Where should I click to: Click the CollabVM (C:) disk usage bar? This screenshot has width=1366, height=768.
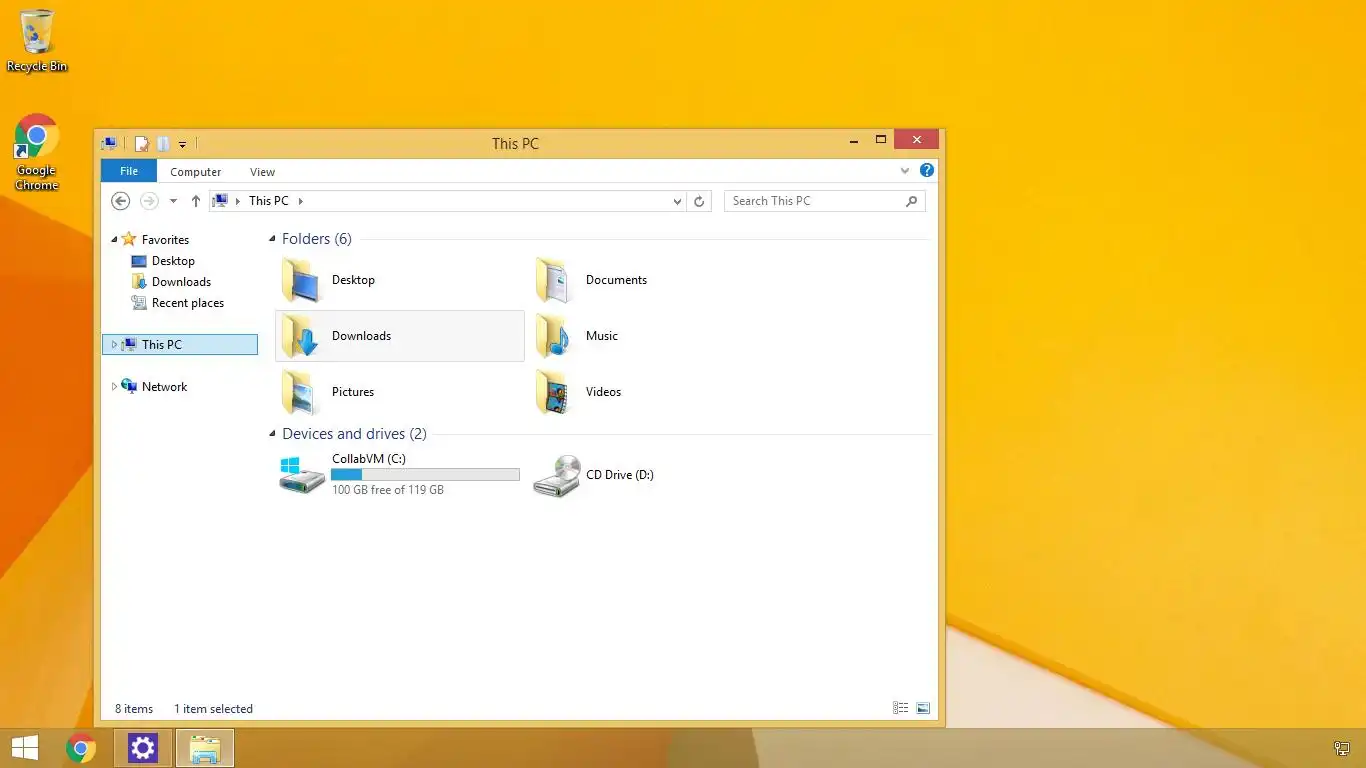[x=426, y=475]
